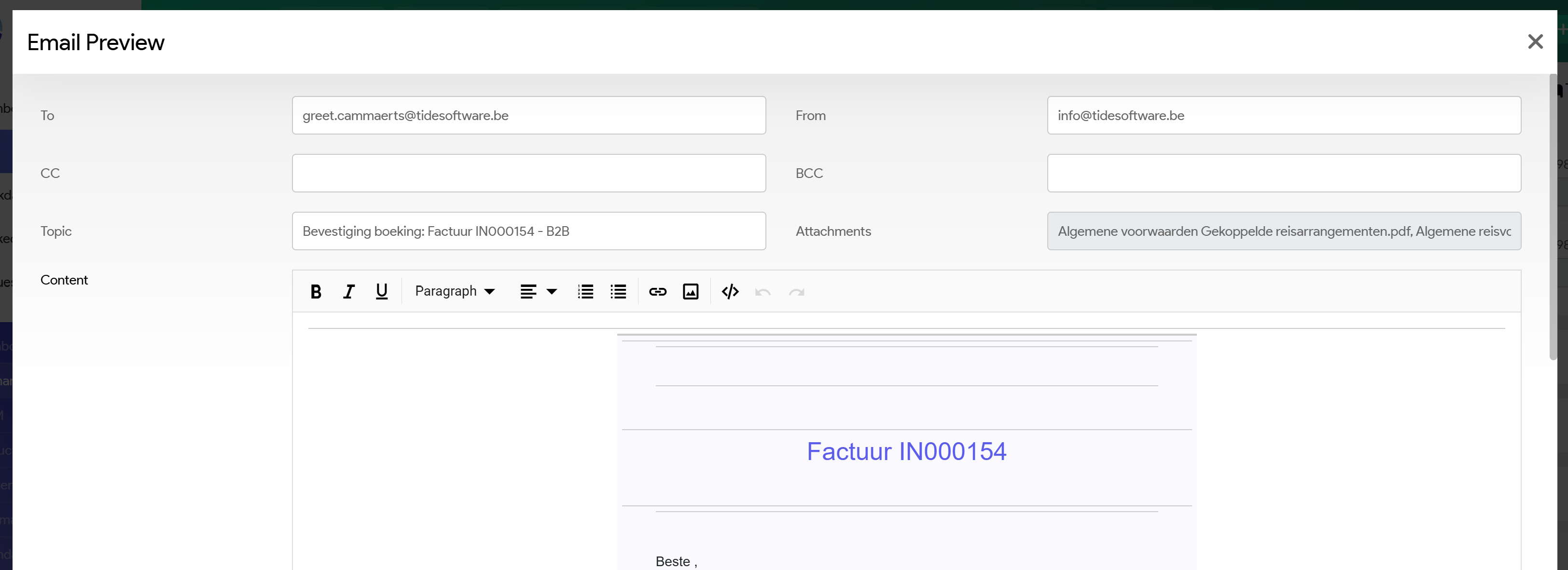Insert a hyperlink into the content
Viewport: 1568px width, 570px height.
point(657,292)
